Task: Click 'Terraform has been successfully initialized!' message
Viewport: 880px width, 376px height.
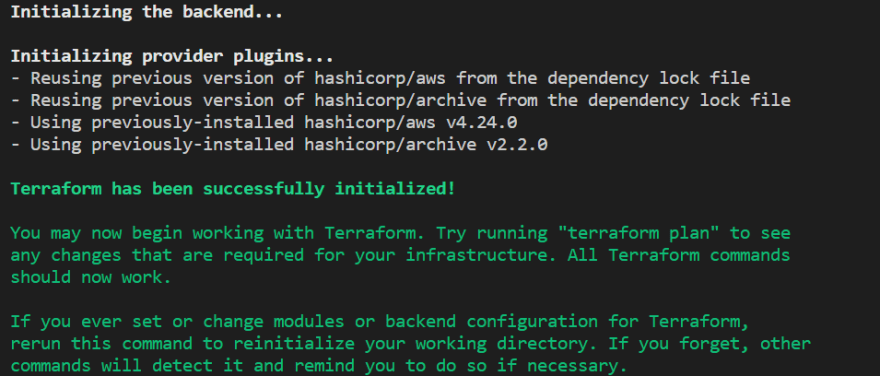Action: click(x=233, y=189)
